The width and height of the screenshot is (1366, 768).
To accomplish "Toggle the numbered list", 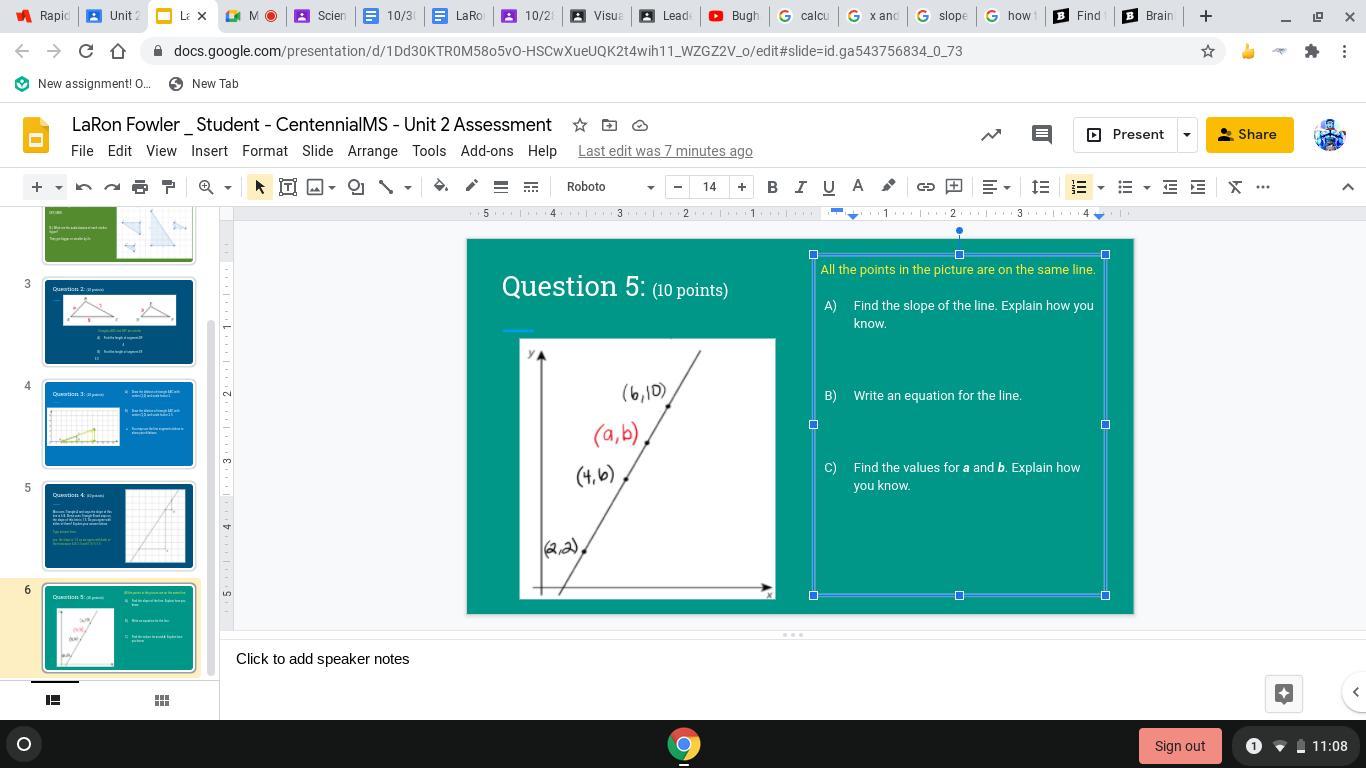I will pos(1078,187).
